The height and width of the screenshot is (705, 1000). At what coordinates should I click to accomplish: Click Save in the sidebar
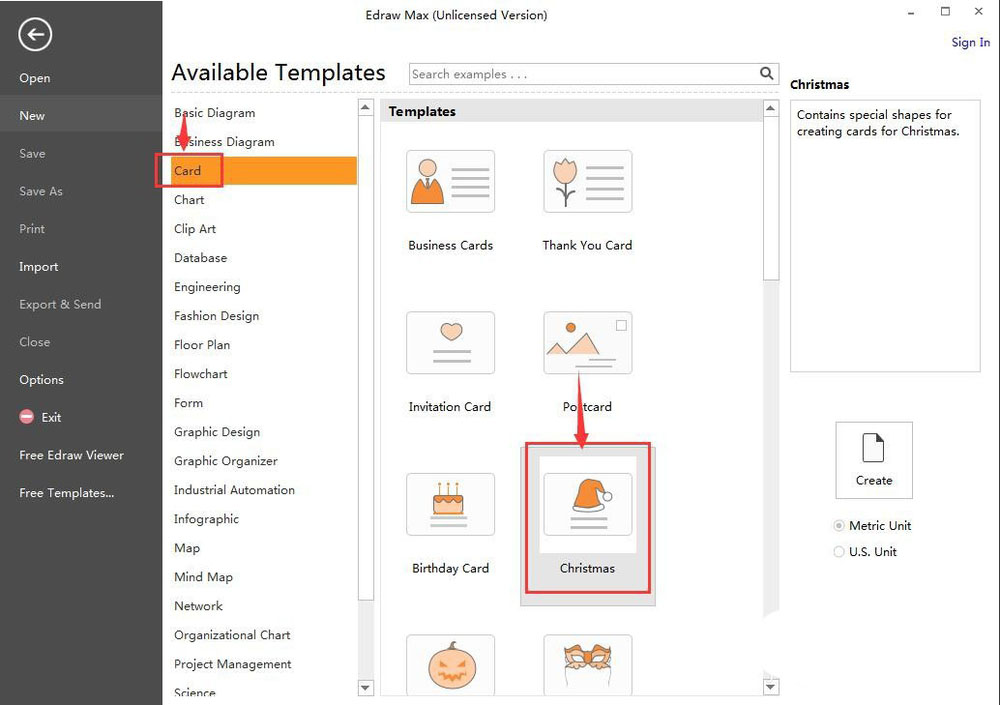pos(32,153)
